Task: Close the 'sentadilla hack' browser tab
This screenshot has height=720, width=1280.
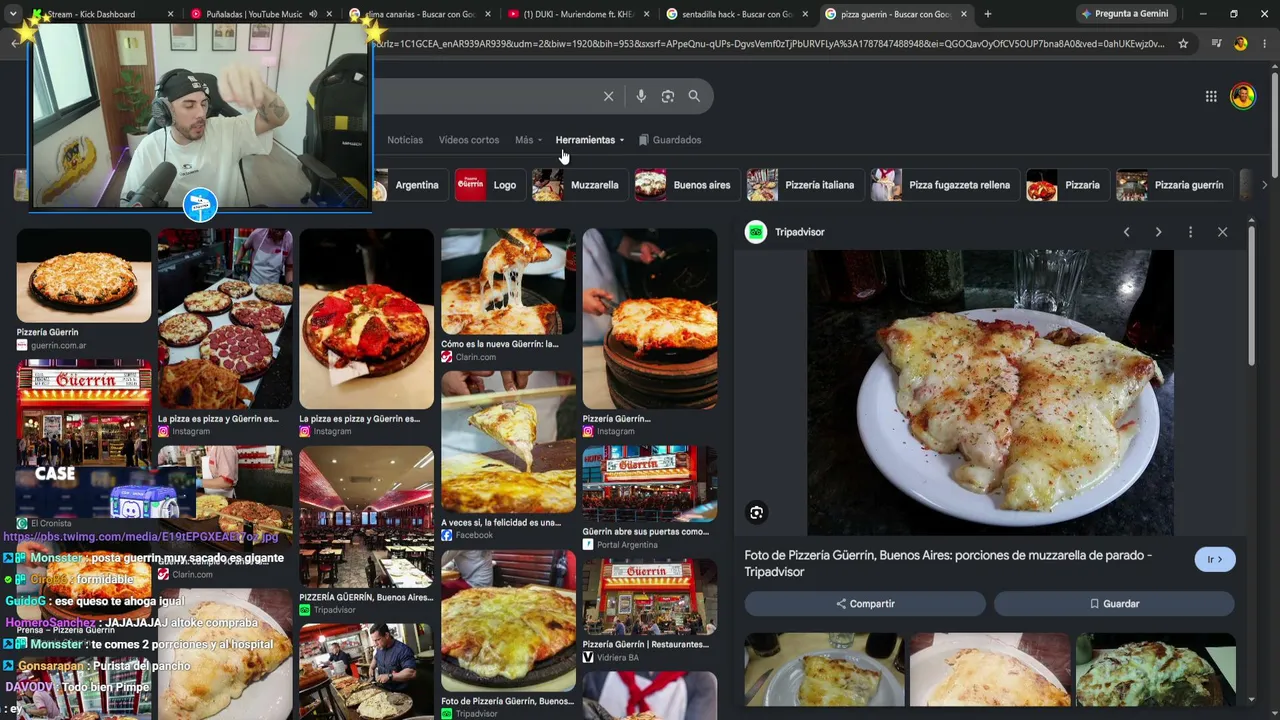Action: (805, 14)
